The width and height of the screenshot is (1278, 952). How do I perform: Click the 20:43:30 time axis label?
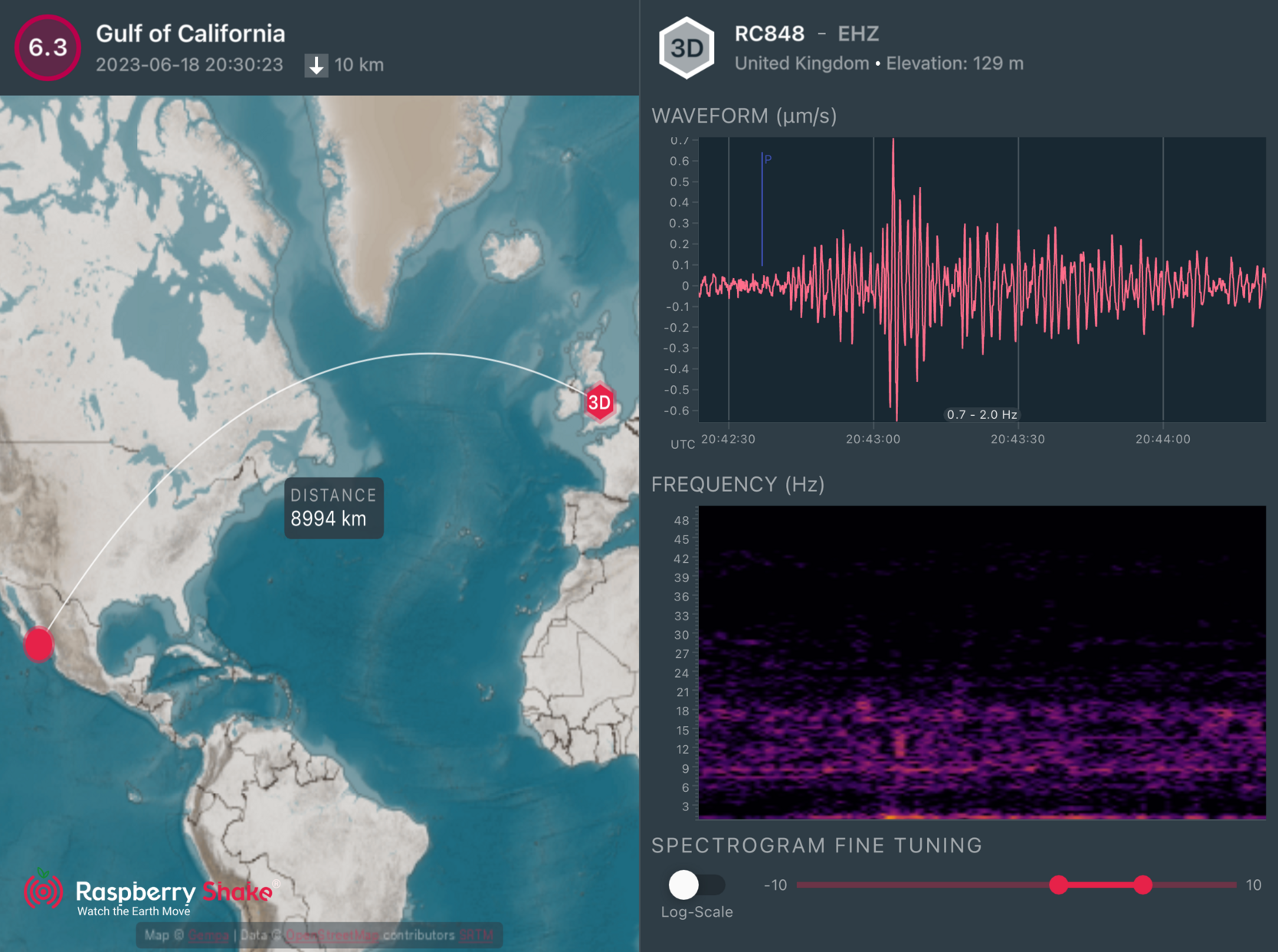1017,439
